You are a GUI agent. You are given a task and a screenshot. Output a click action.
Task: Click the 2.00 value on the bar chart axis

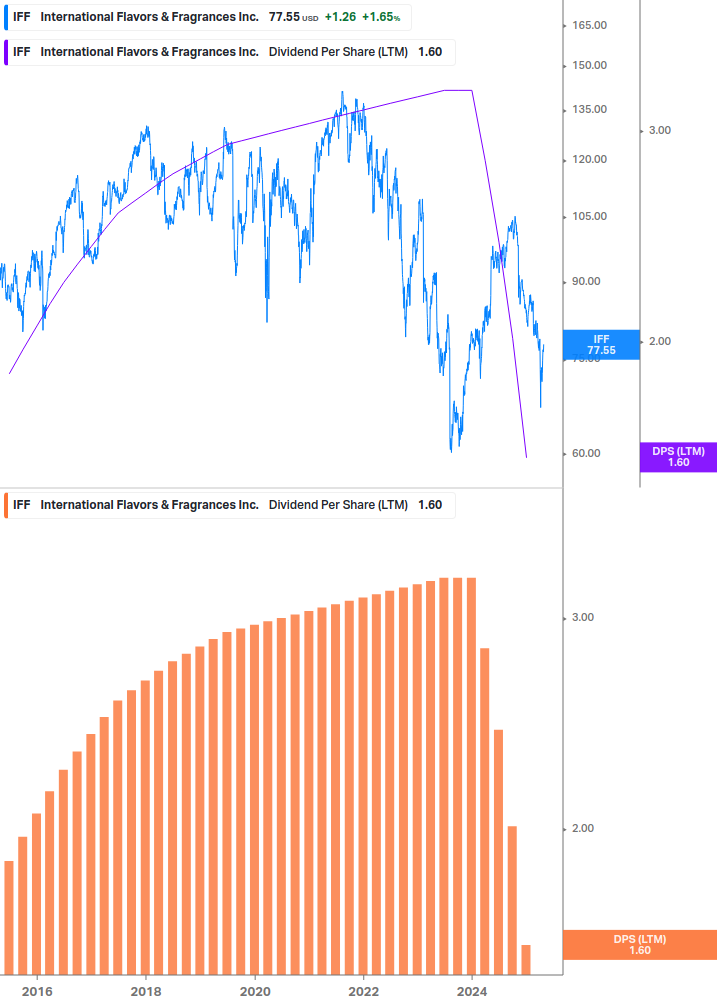pos(583,829)
